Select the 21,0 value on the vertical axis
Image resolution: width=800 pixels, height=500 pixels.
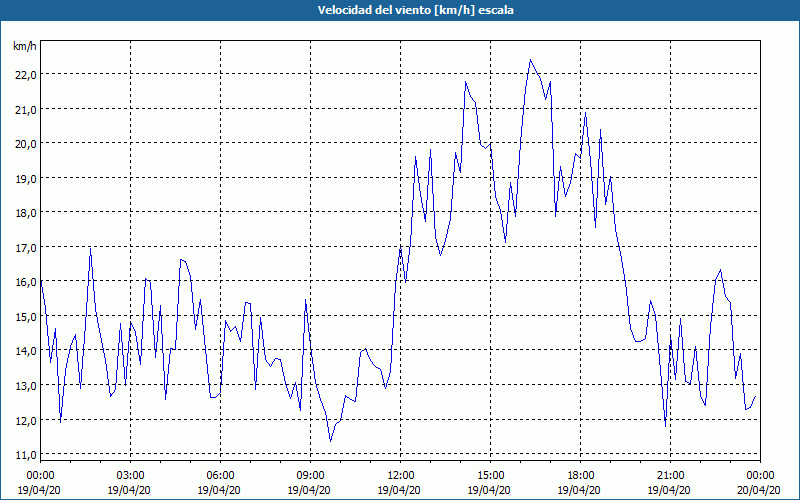pyautogui.click(x=26, y=109)
